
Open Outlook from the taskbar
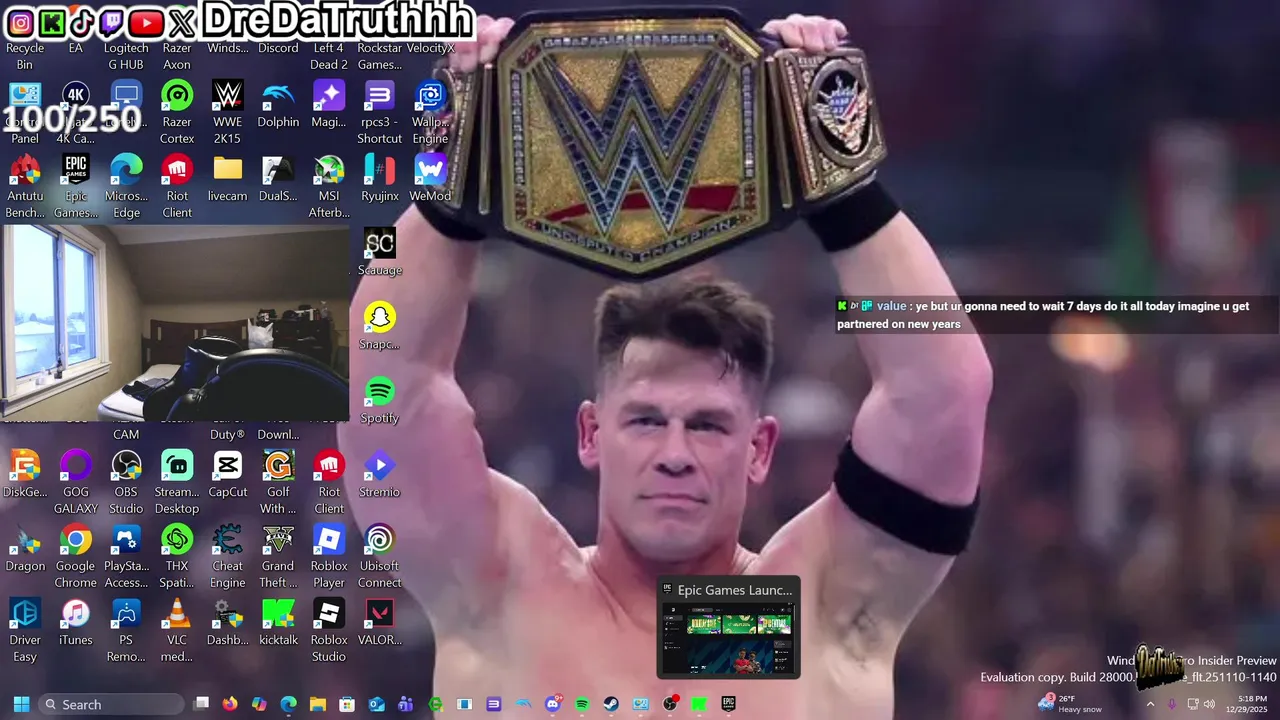[x=377, y=704]
